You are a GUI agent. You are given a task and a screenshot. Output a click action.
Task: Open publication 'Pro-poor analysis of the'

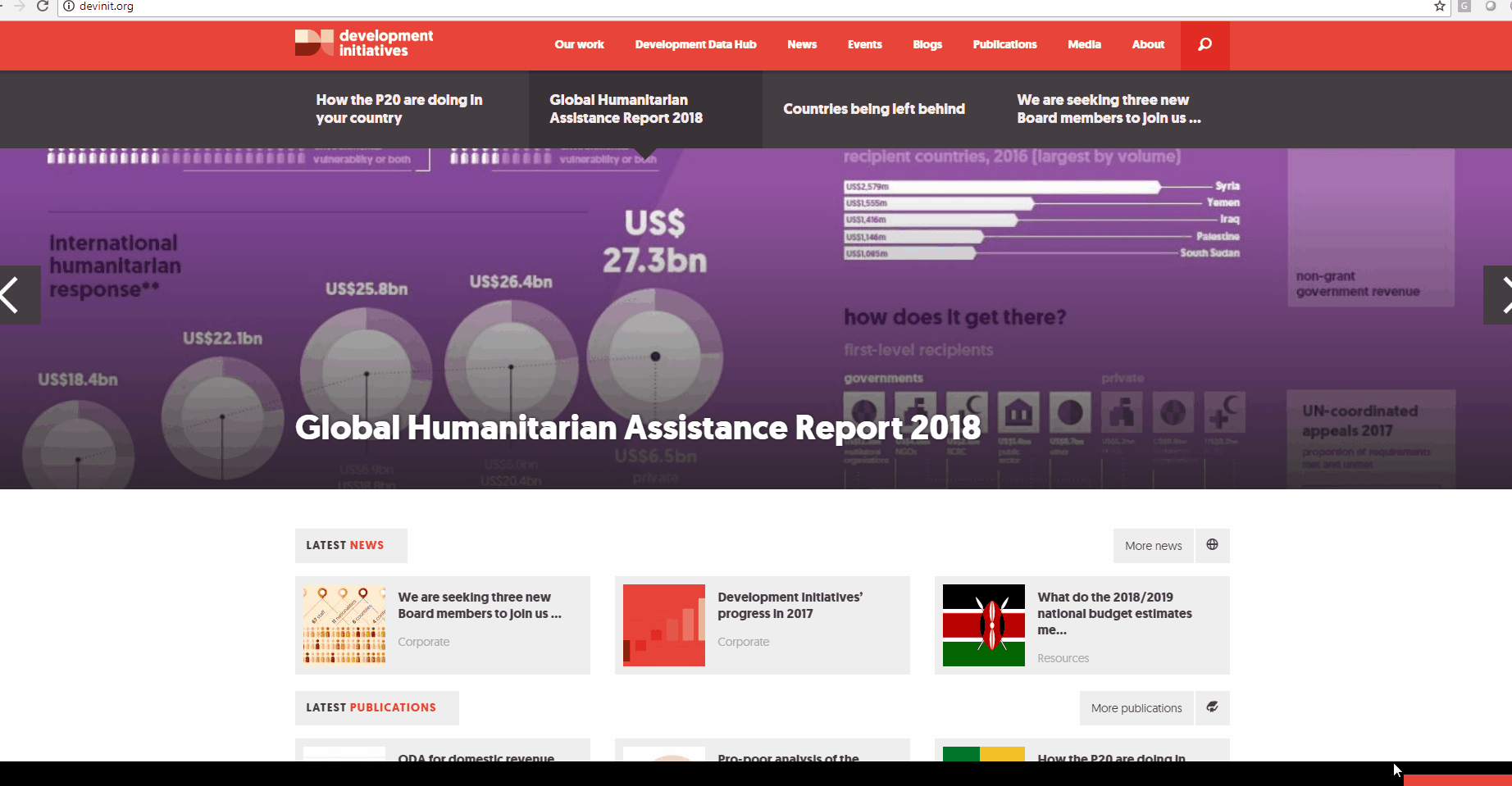(x=789, y=758)
